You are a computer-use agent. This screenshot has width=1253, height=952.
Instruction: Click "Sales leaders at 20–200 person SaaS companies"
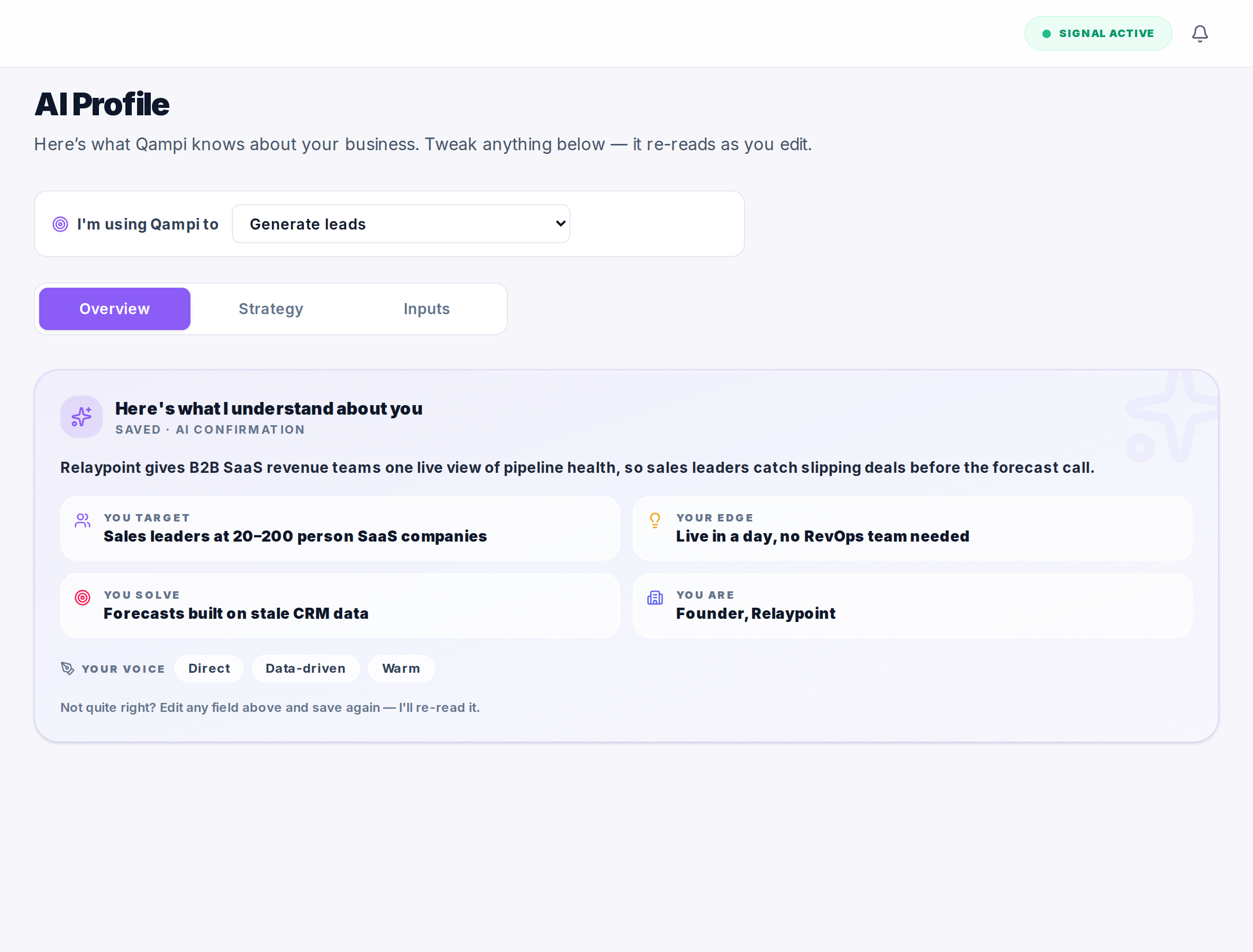coord(295,537)
